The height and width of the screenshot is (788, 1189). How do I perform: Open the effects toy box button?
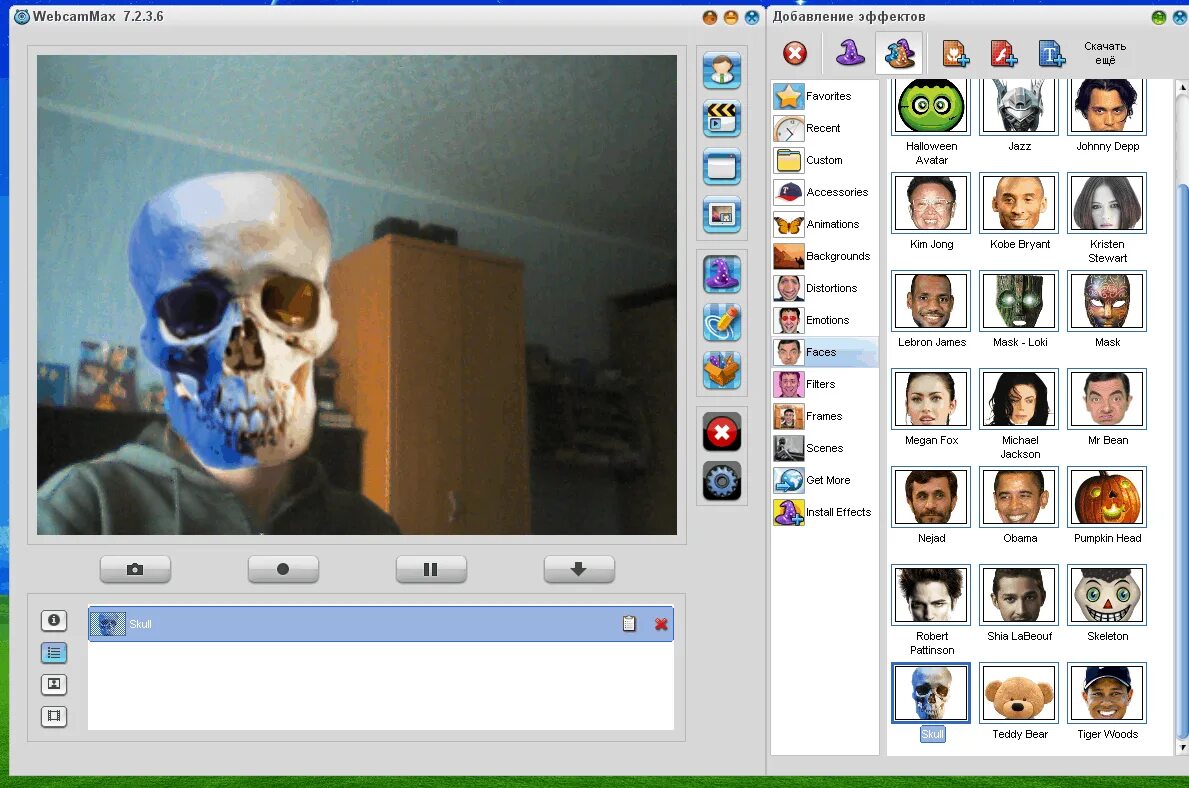pos(721,371)
